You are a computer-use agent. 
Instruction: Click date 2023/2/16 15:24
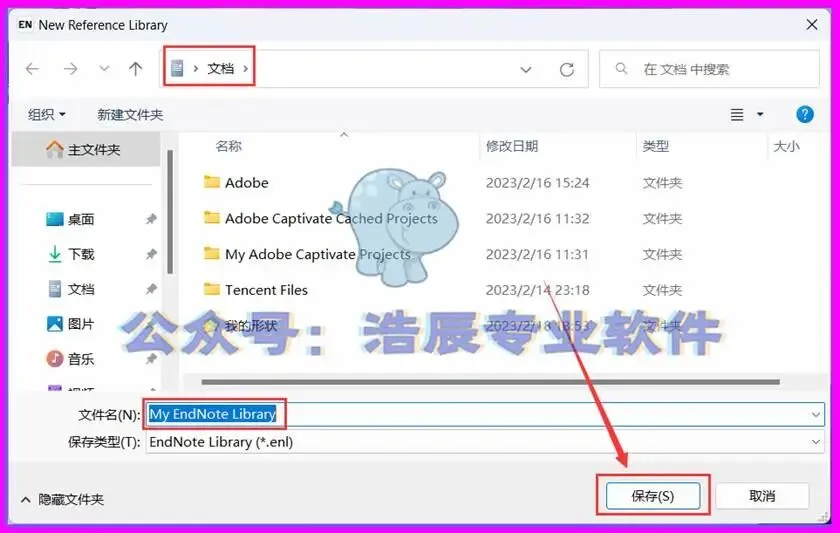(x=537, y=183)
